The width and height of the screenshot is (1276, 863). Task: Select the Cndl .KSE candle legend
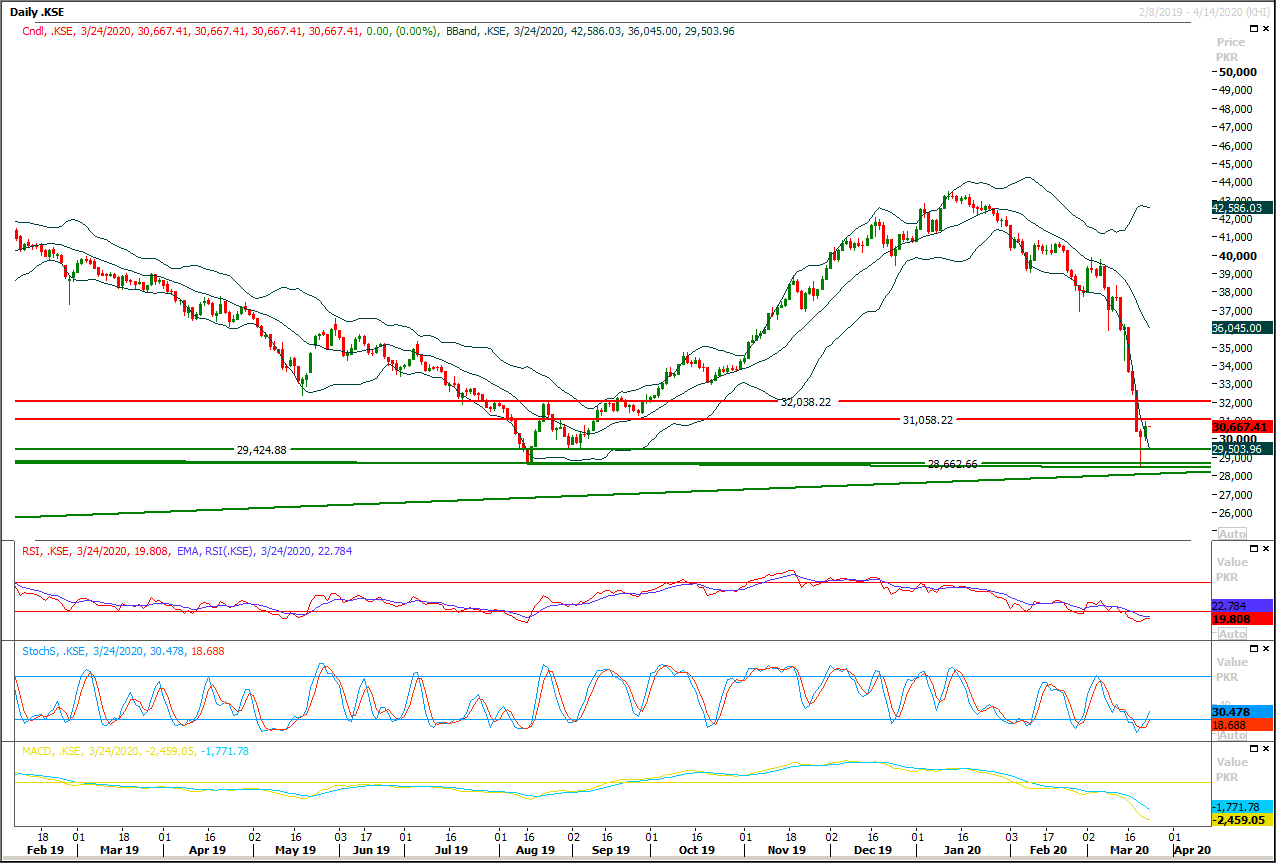pos(230,32)
